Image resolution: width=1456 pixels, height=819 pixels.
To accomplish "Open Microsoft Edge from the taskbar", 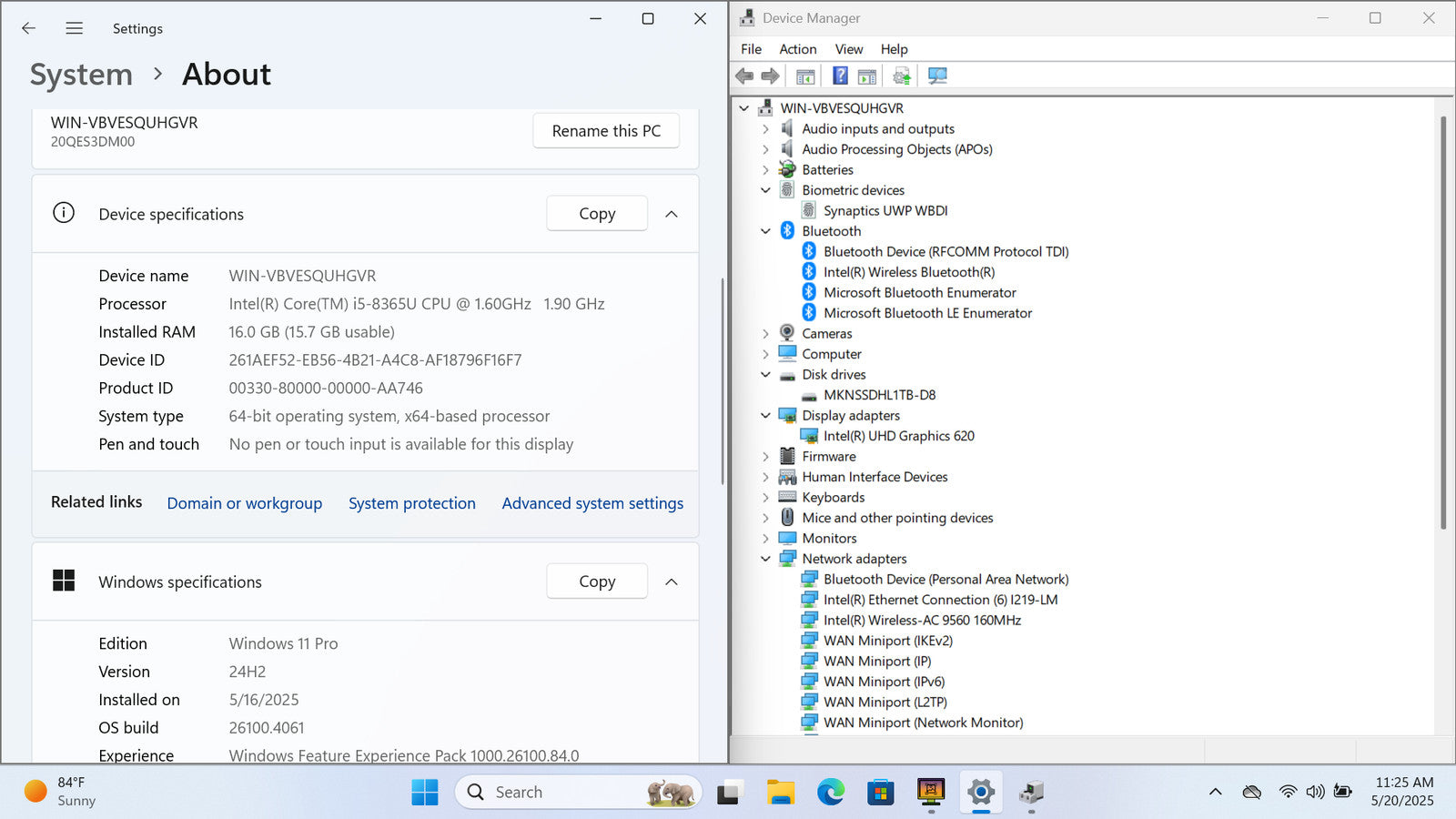I will tap(830, 792).
